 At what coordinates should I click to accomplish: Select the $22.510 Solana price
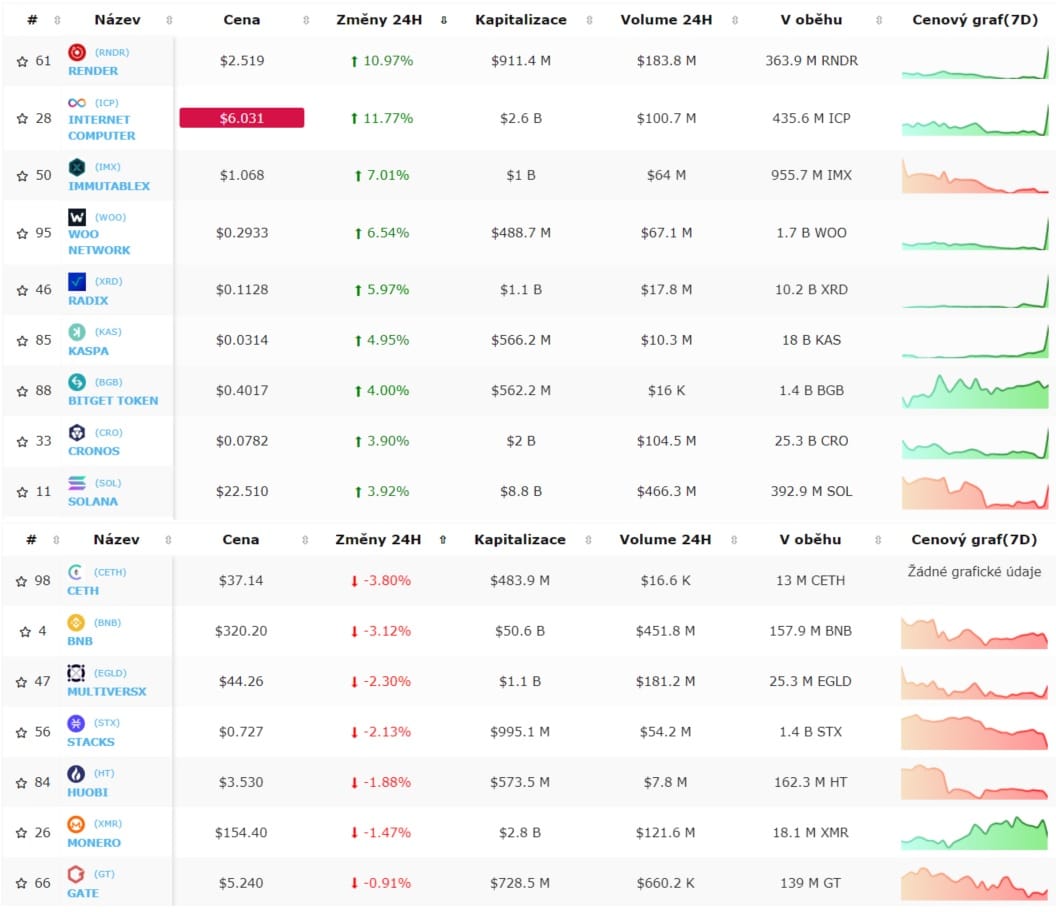[242, 492]
